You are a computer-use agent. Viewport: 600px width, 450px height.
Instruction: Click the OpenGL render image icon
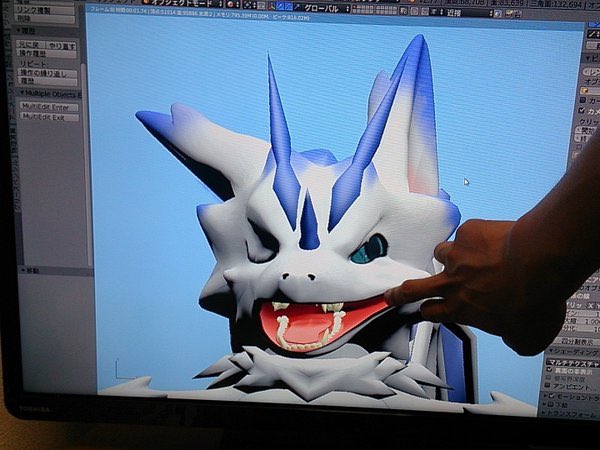509,14
